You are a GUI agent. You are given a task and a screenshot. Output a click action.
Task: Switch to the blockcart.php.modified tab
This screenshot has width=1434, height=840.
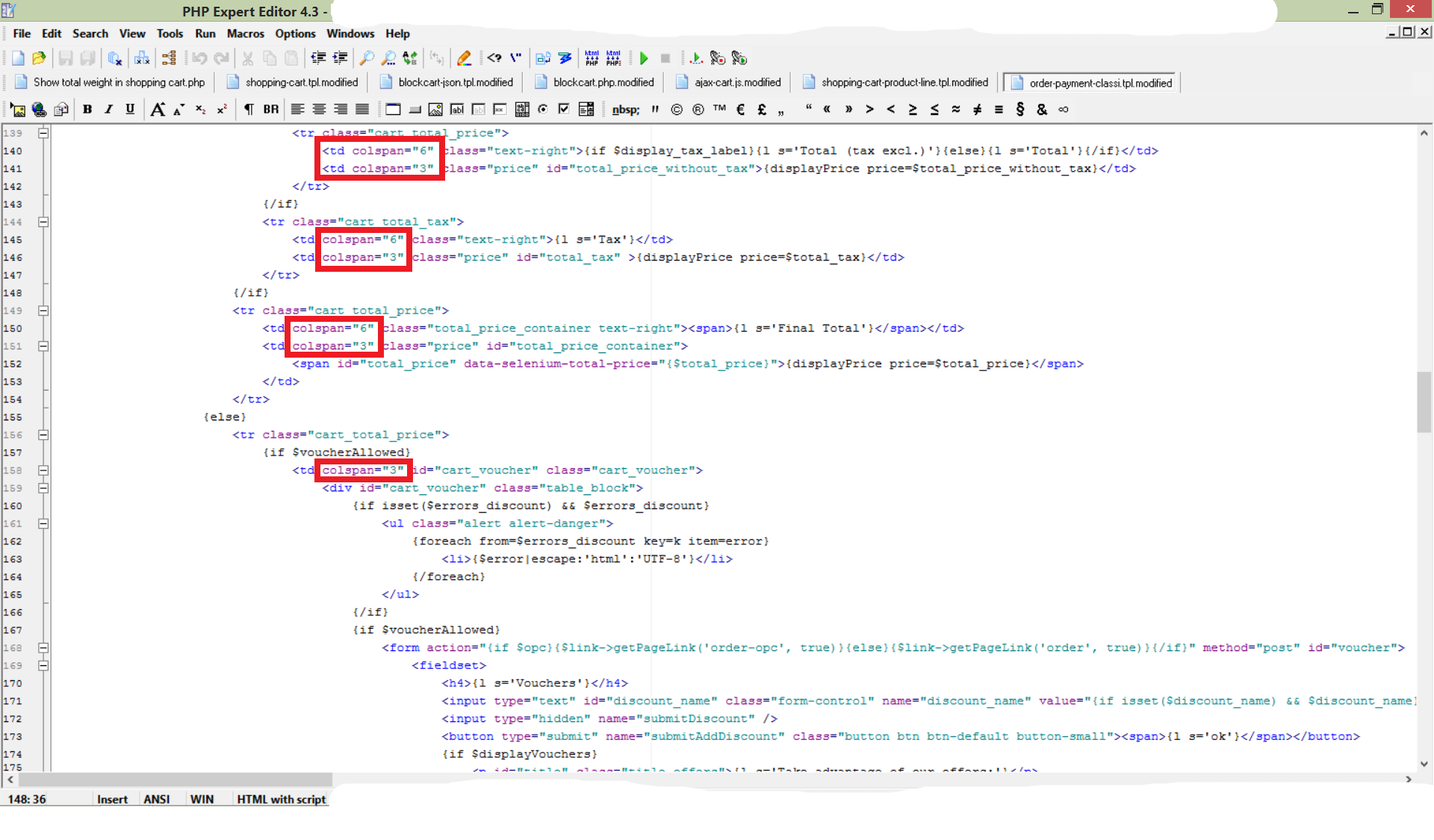pyautogui.click(x=603, y=83)
